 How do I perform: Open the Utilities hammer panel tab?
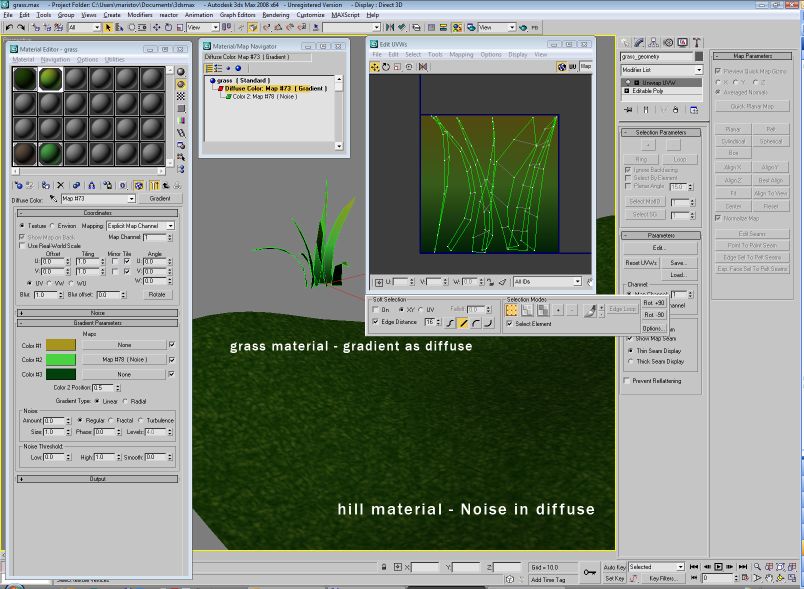[696, 43]
